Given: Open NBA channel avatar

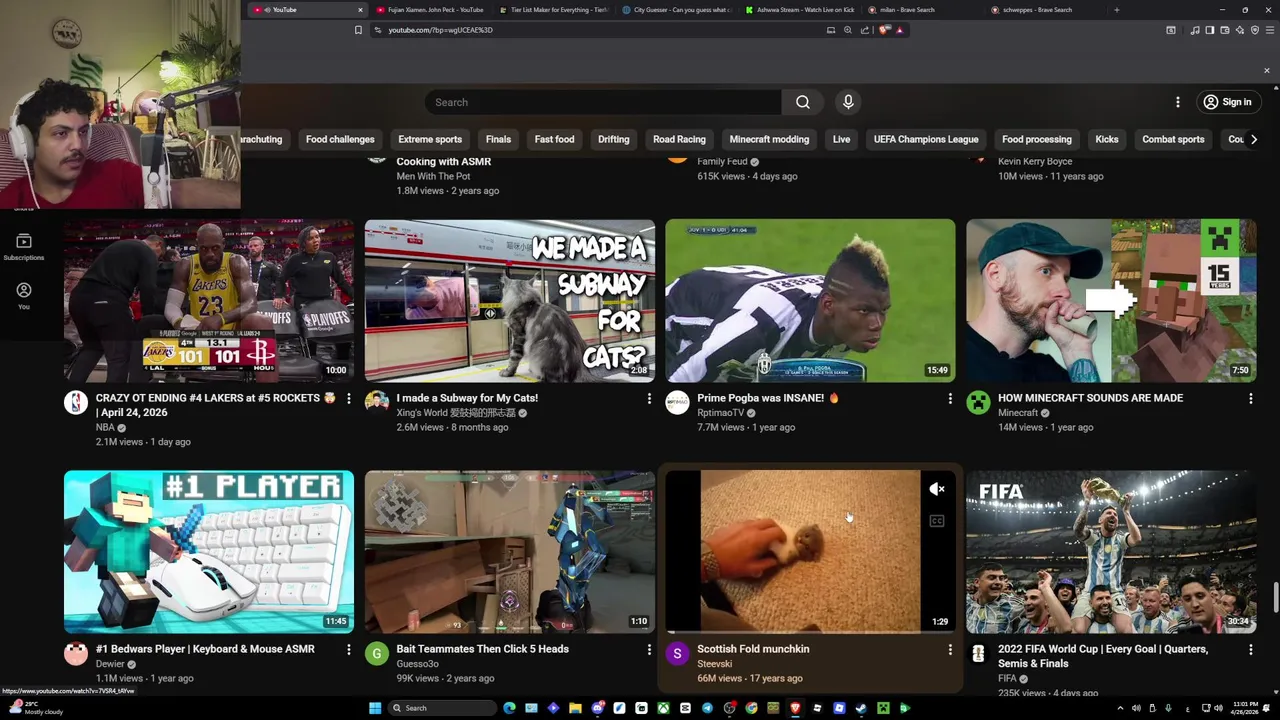Looking at the screenshot, I should (76, 402).
